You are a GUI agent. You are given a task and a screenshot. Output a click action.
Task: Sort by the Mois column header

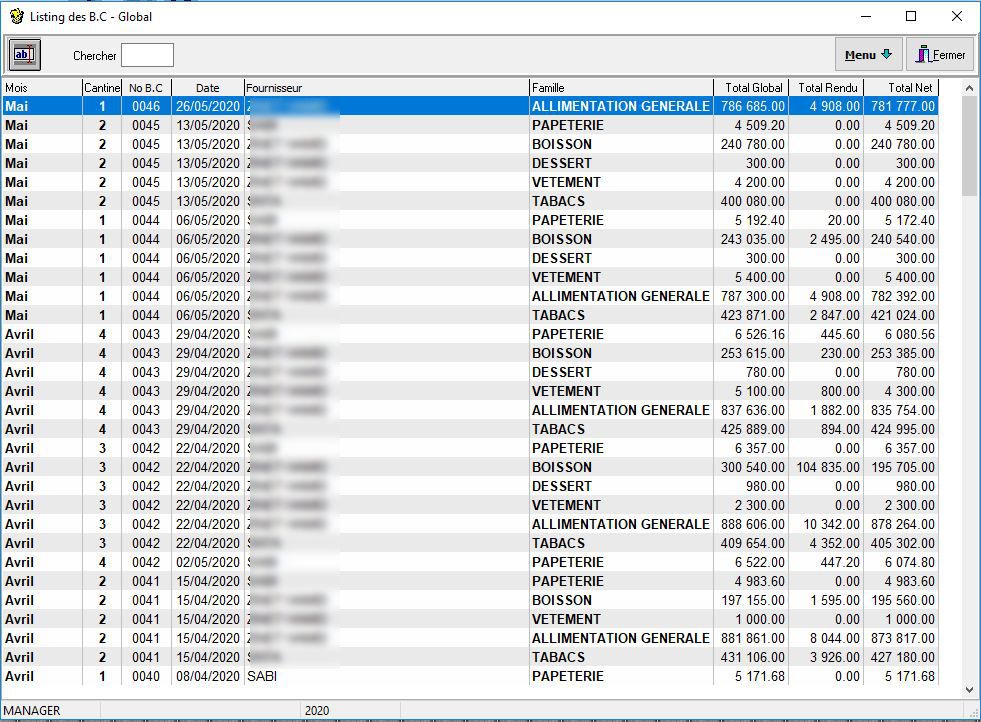[42, 88]
